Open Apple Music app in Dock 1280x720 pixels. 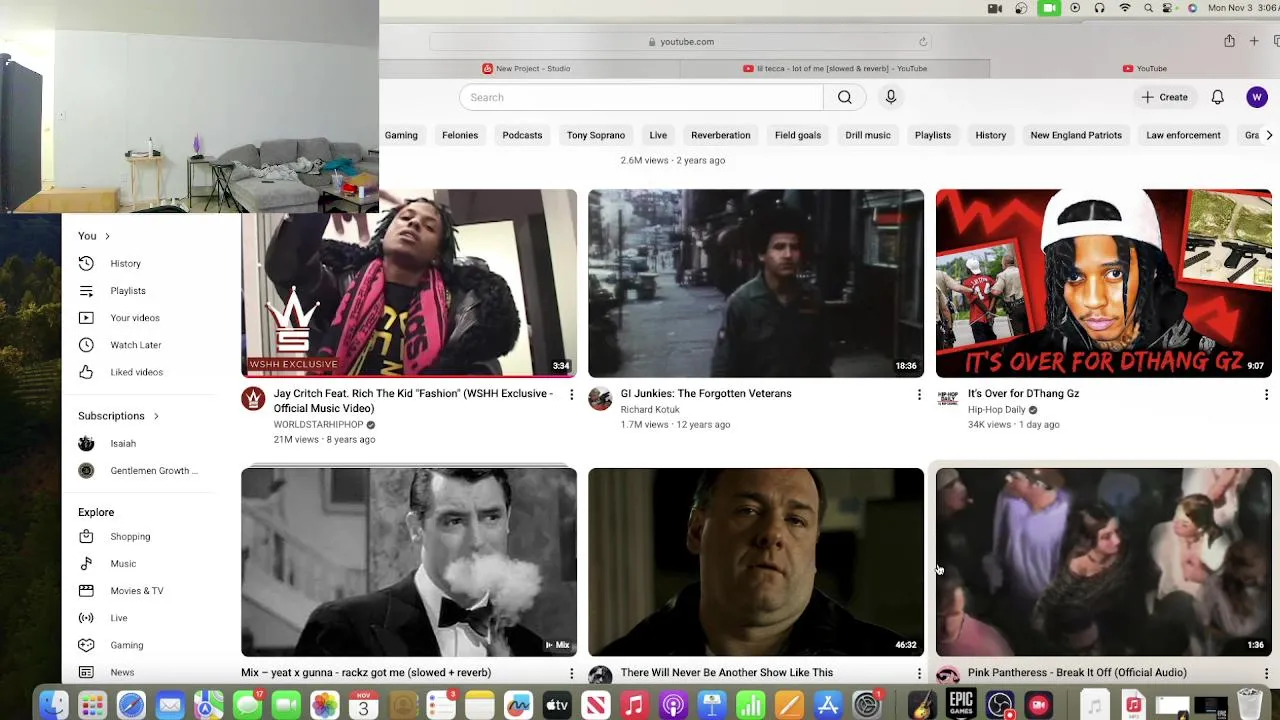(634, 706)
